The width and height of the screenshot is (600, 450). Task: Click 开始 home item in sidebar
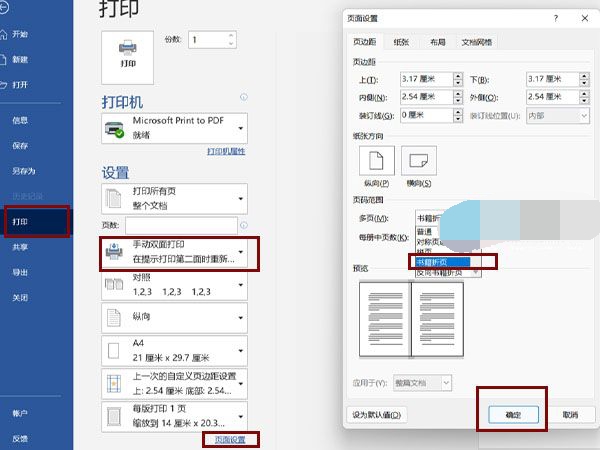coord(20,34)
